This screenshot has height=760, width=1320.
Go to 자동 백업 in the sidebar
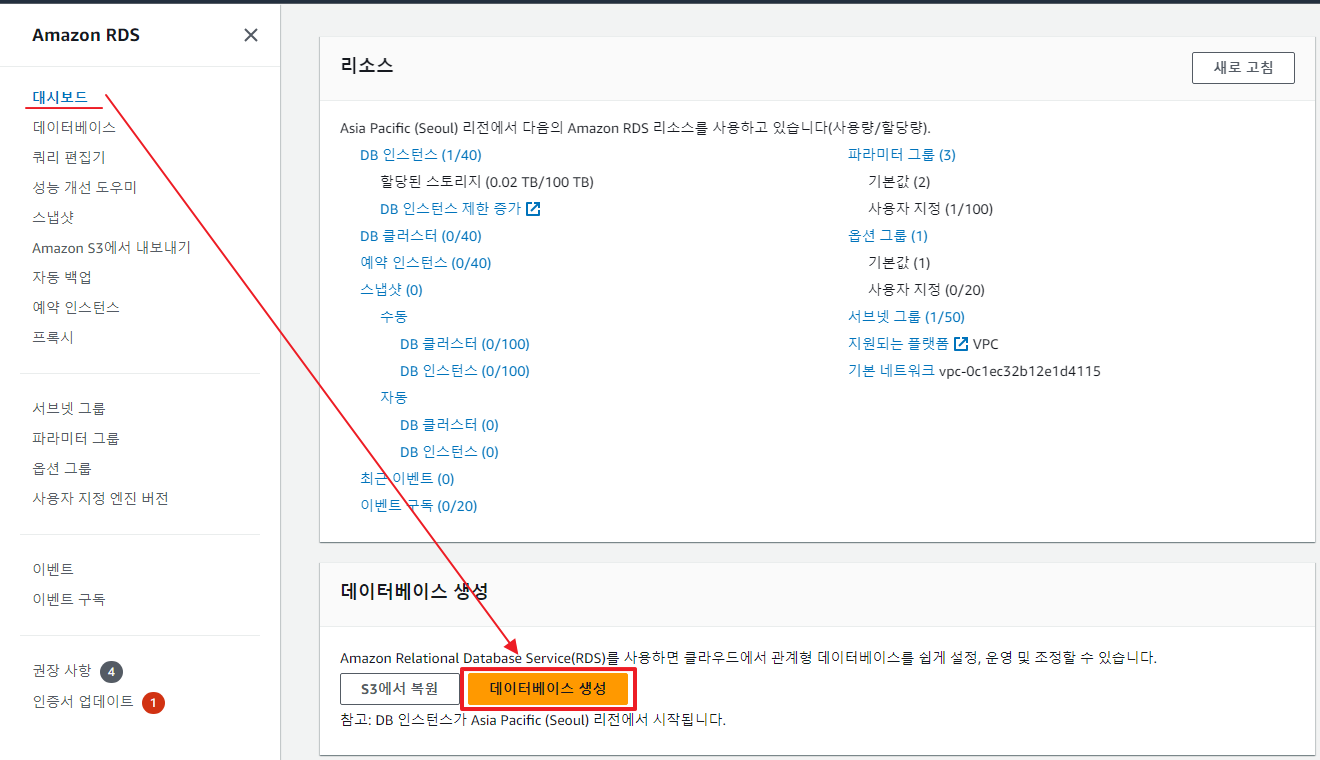click(x=62, y=277)
